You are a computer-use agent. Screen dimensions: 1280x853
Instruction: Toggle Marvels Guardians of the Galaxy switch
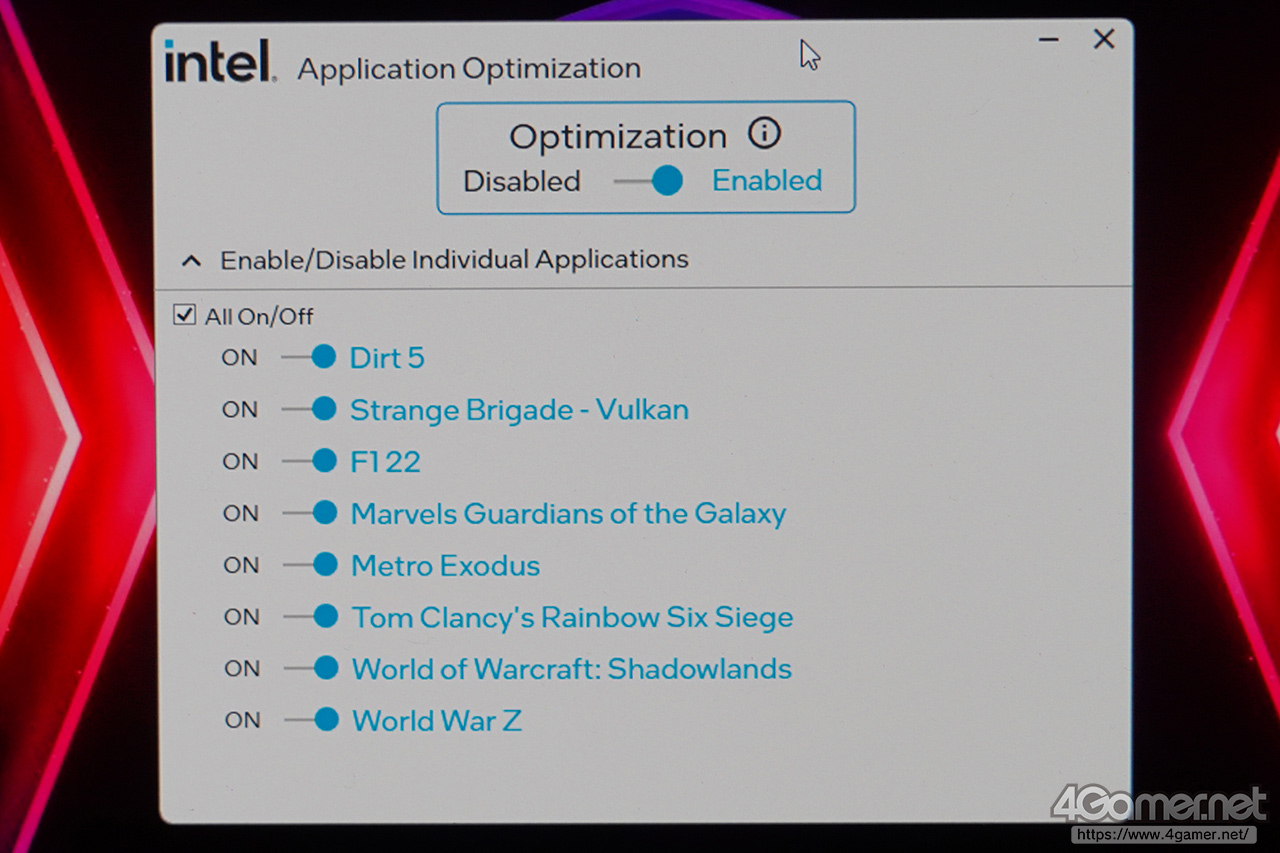point(311,513)
